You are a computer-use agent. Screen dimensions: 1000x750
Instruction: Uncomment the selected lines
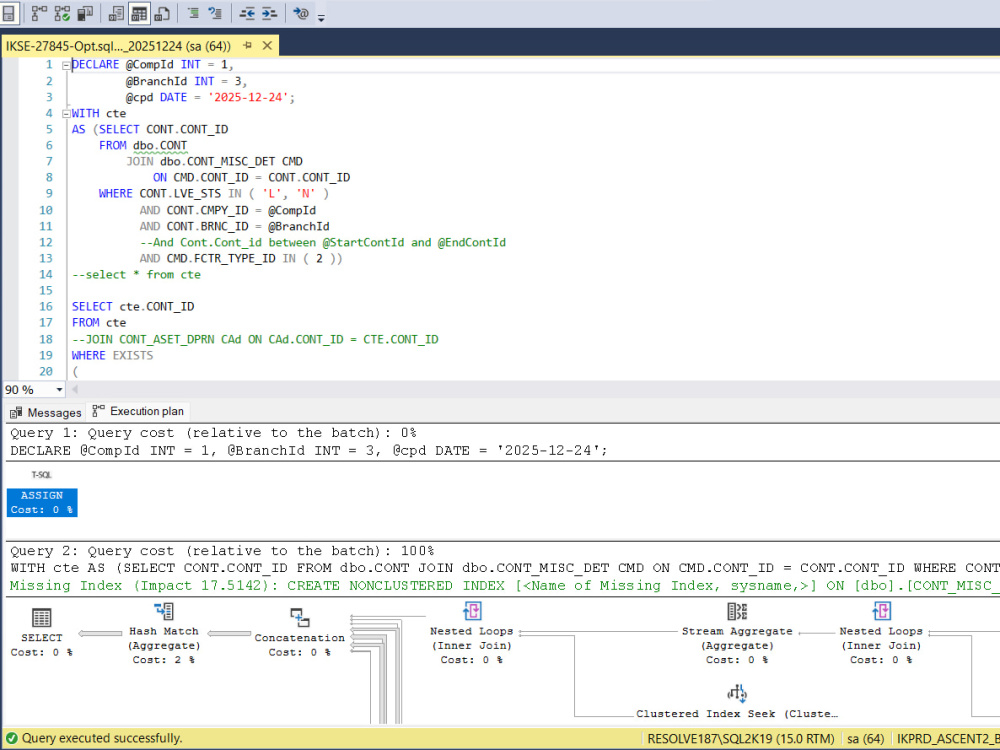[216, 13]
